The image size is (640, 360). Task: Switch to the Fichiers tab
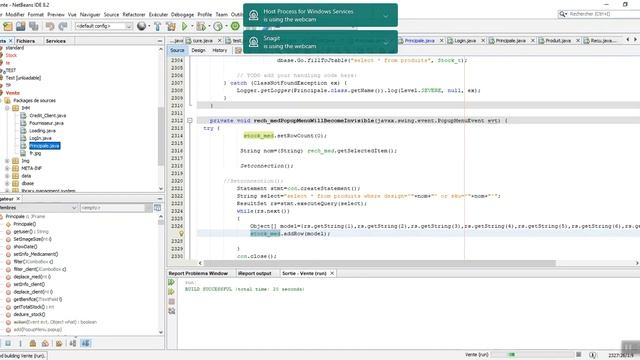[x=26, y=41]
